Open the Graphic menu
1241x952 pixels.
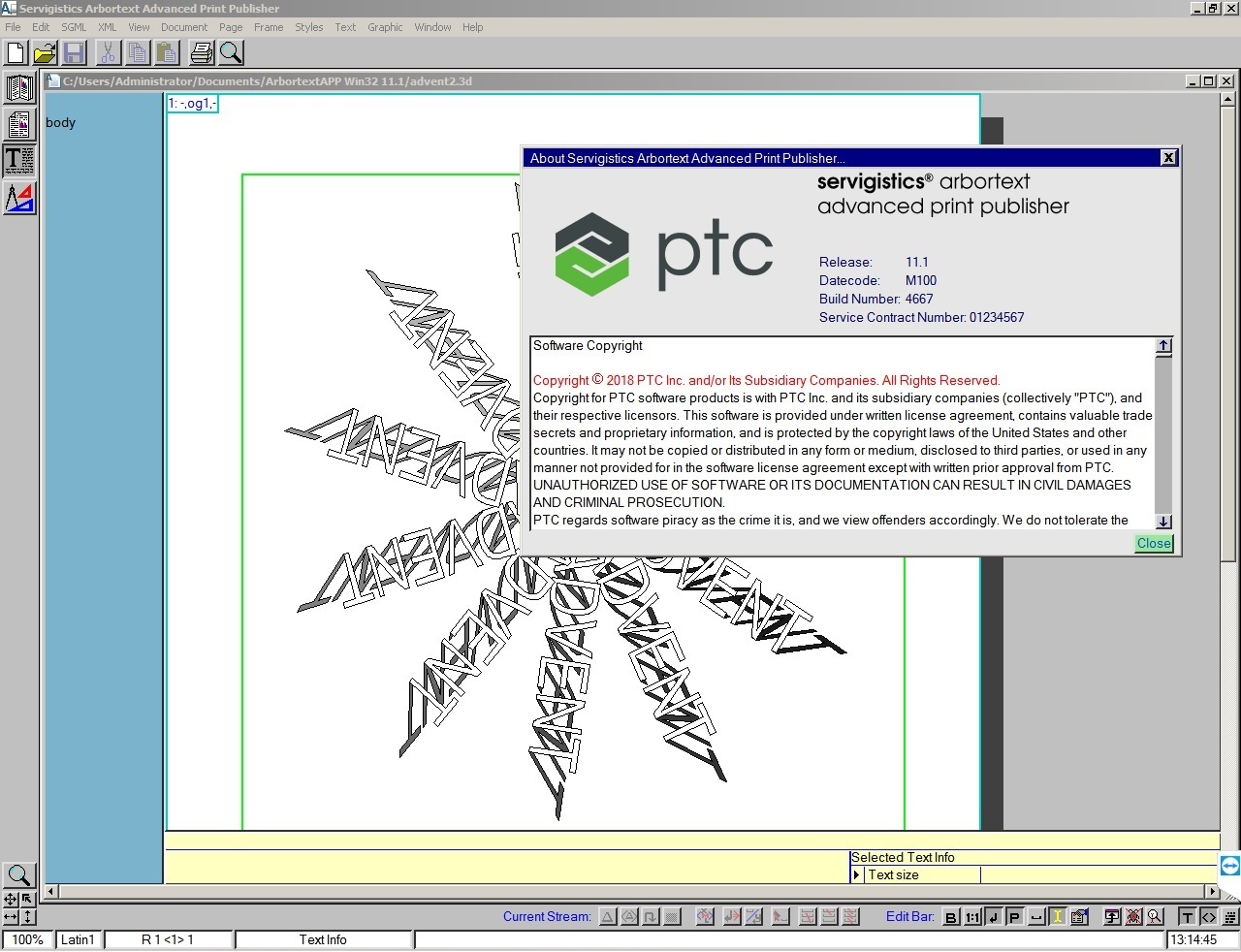click(385, 27)
